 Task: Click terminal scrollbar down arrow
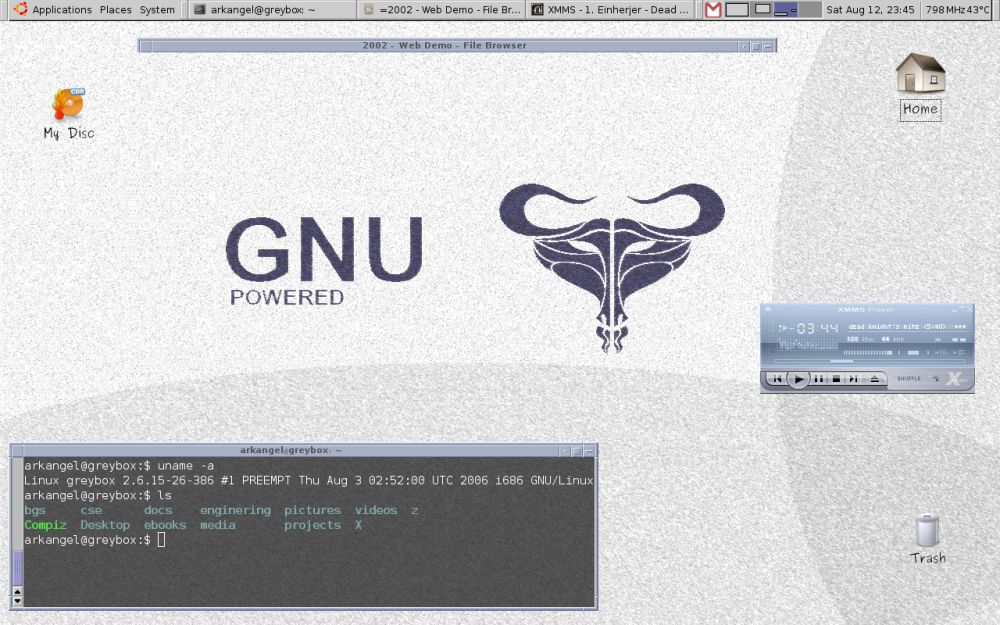click(x=17, y=601)
